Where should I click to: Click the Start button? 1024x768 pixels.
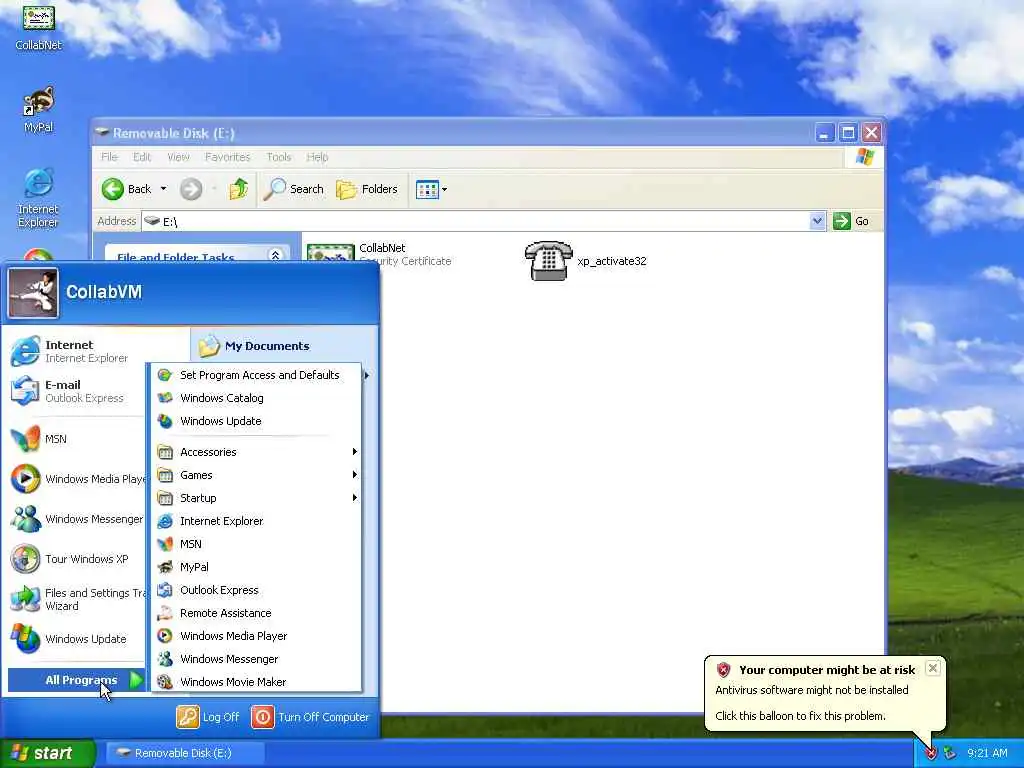coord(48,753)
